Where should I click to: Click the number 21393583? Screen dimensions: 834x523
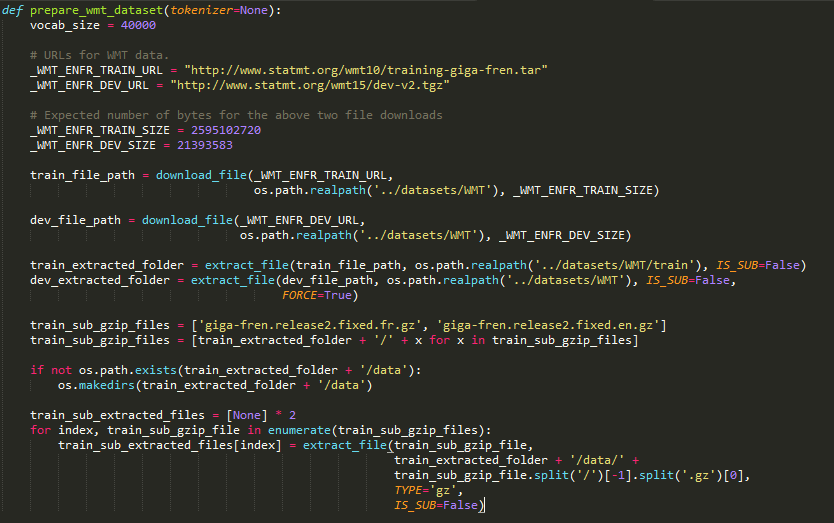(205, 145)
